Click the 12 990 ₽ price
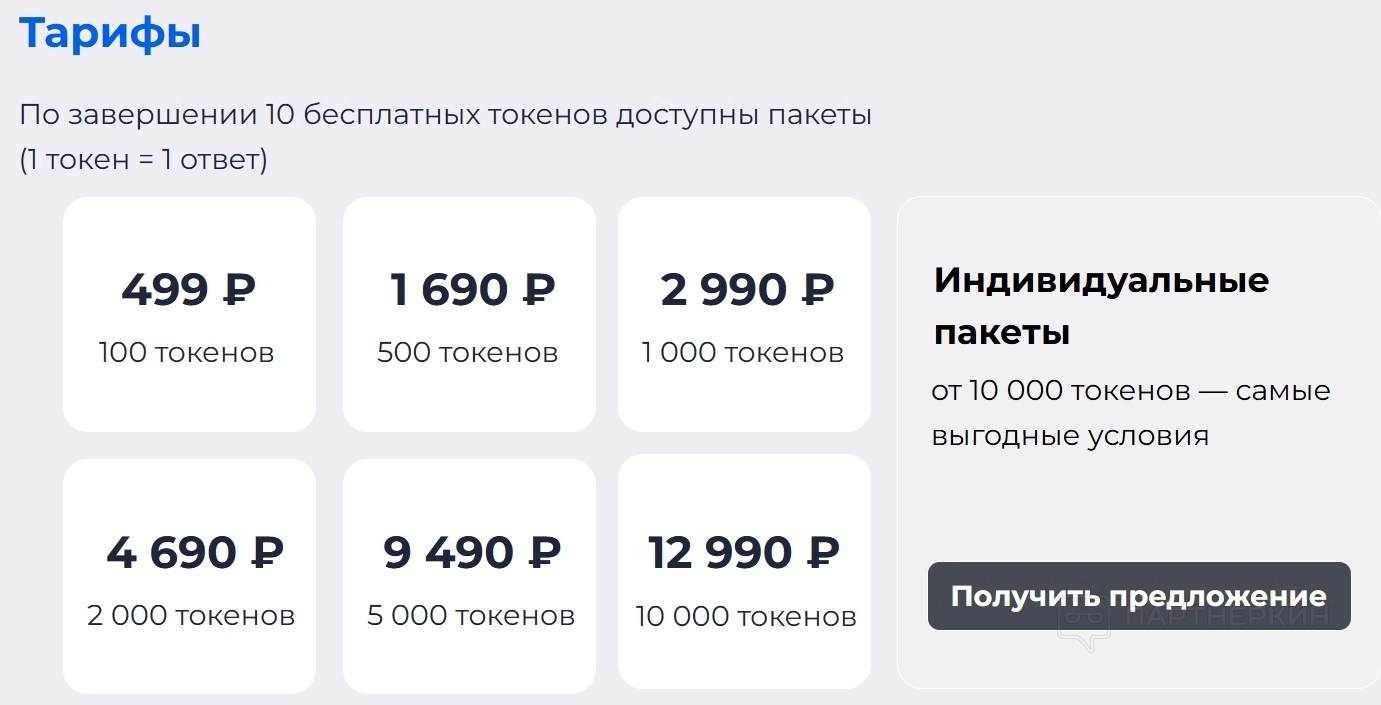Image resolution: width=1381 pixels, height=705 pixels. pos(744,552)
